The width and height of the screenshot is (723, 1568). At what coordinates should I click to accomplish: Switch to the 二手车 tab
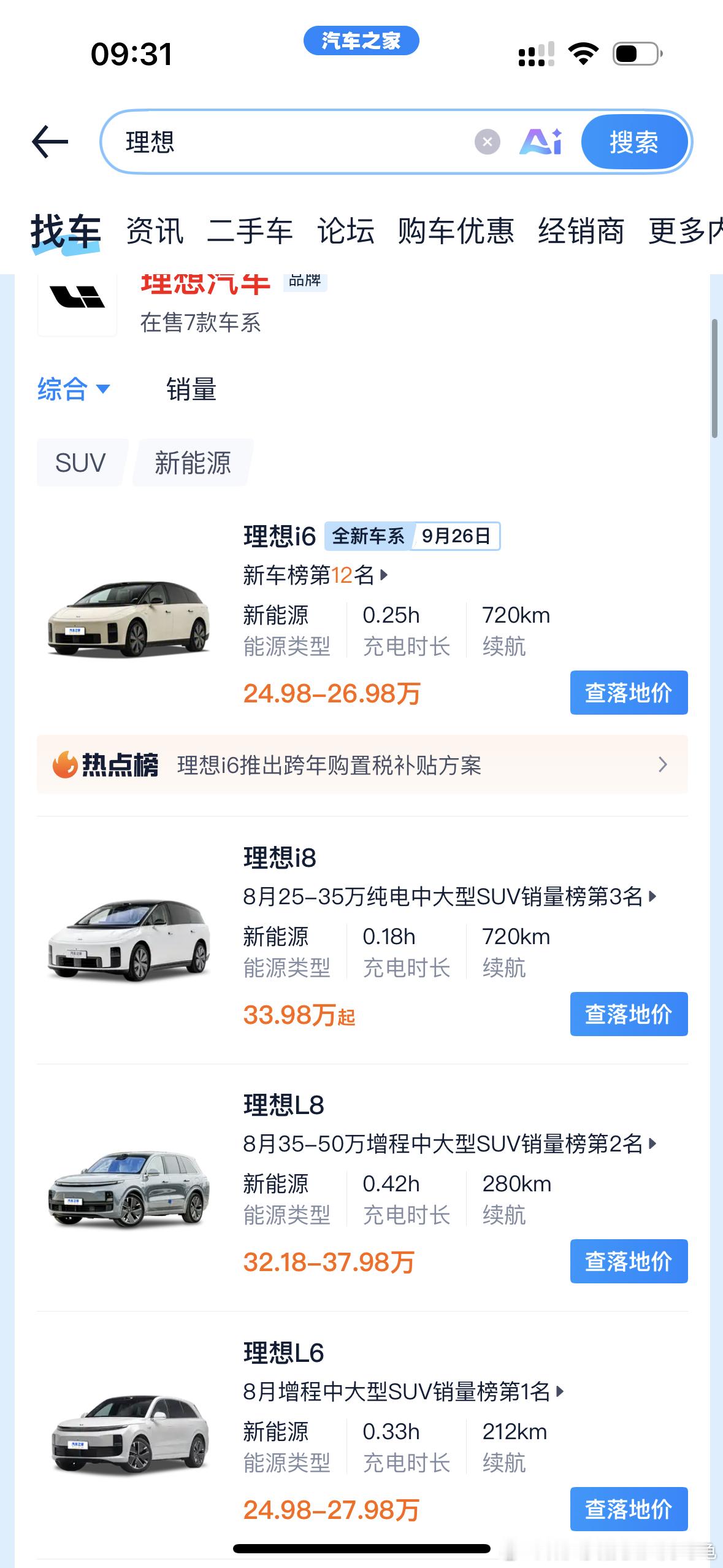250,231
